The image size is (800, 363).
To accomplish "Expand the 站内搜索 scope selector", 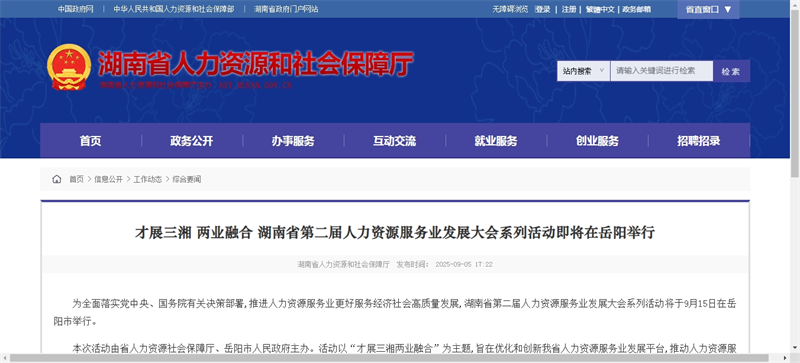I will pyautogui.click(x=583, y=71).
